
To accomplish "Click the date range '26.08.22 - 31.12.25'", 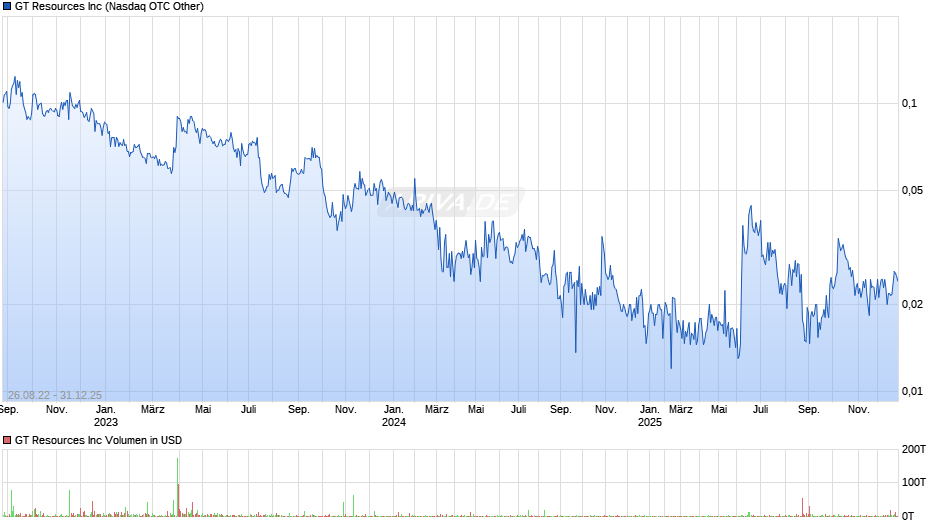I will pyautogui.click(x=55, y=395).
